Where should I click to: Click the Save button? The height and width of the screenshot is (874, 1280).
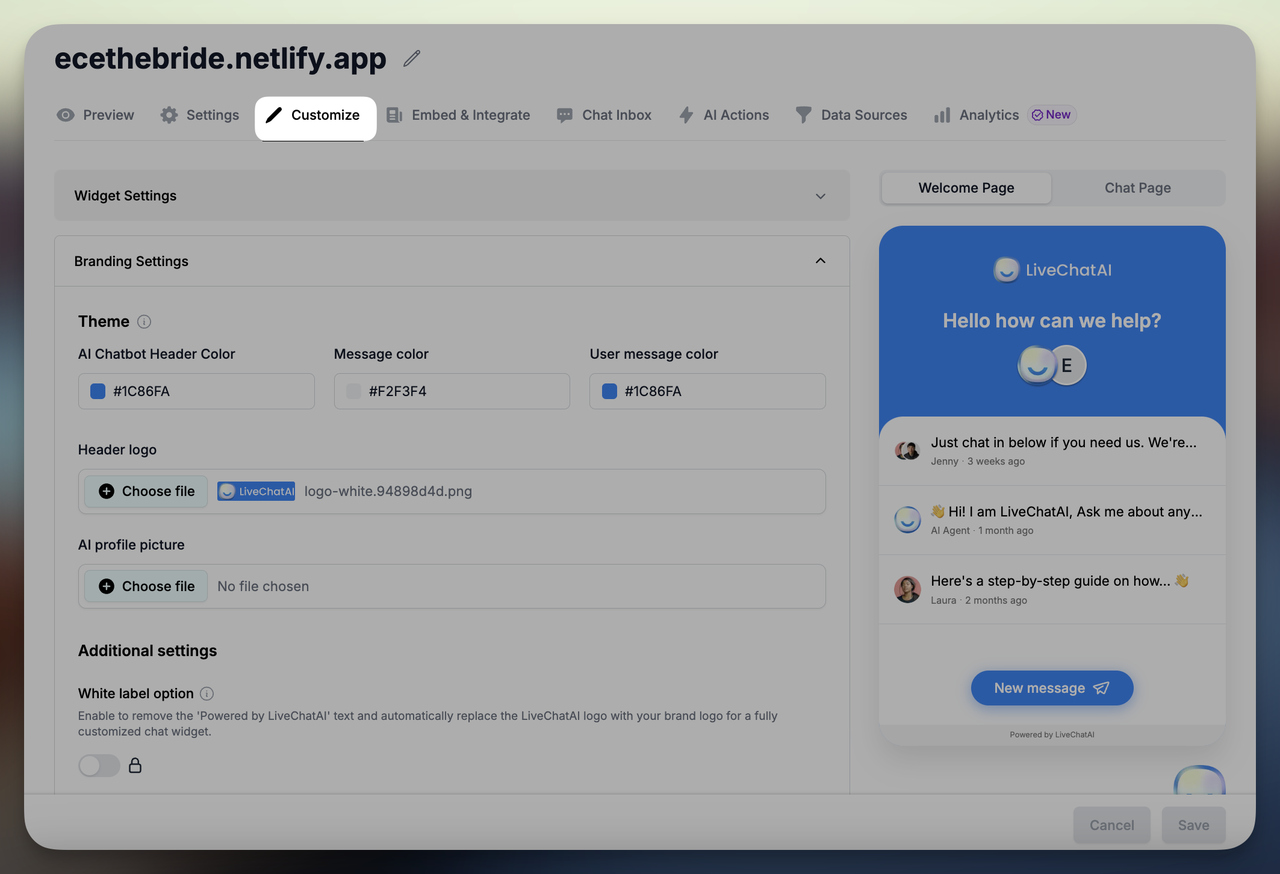pyautogui.click(x=1193, y=825)
